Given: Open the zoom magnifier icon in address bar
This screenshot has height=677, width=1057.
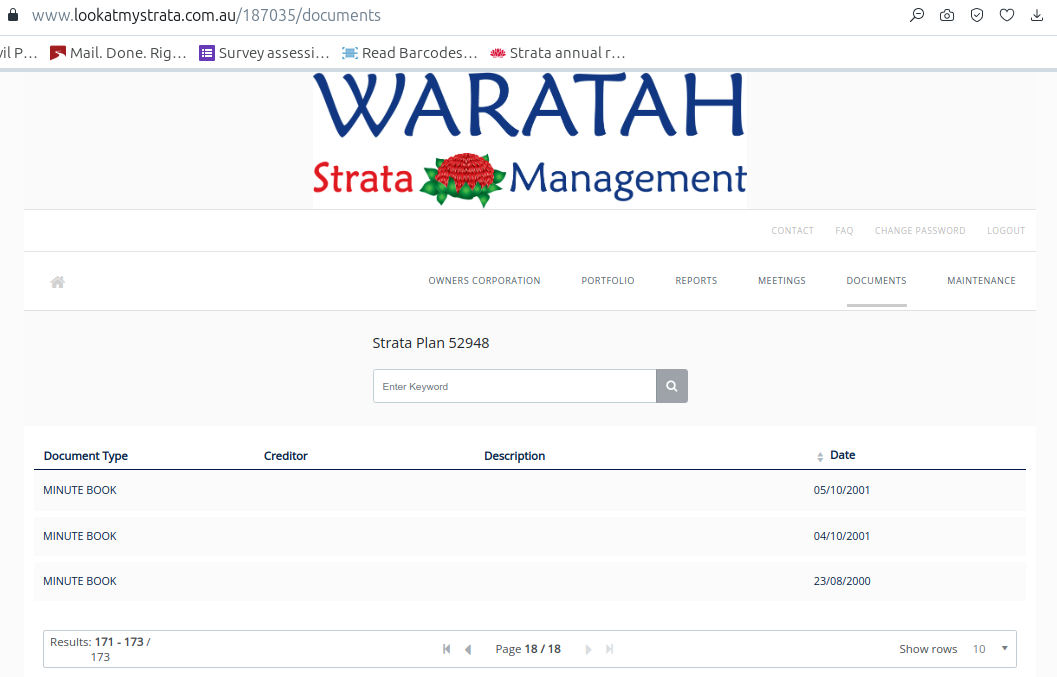Looking at the screenshot, I should (x=917, y=15).
